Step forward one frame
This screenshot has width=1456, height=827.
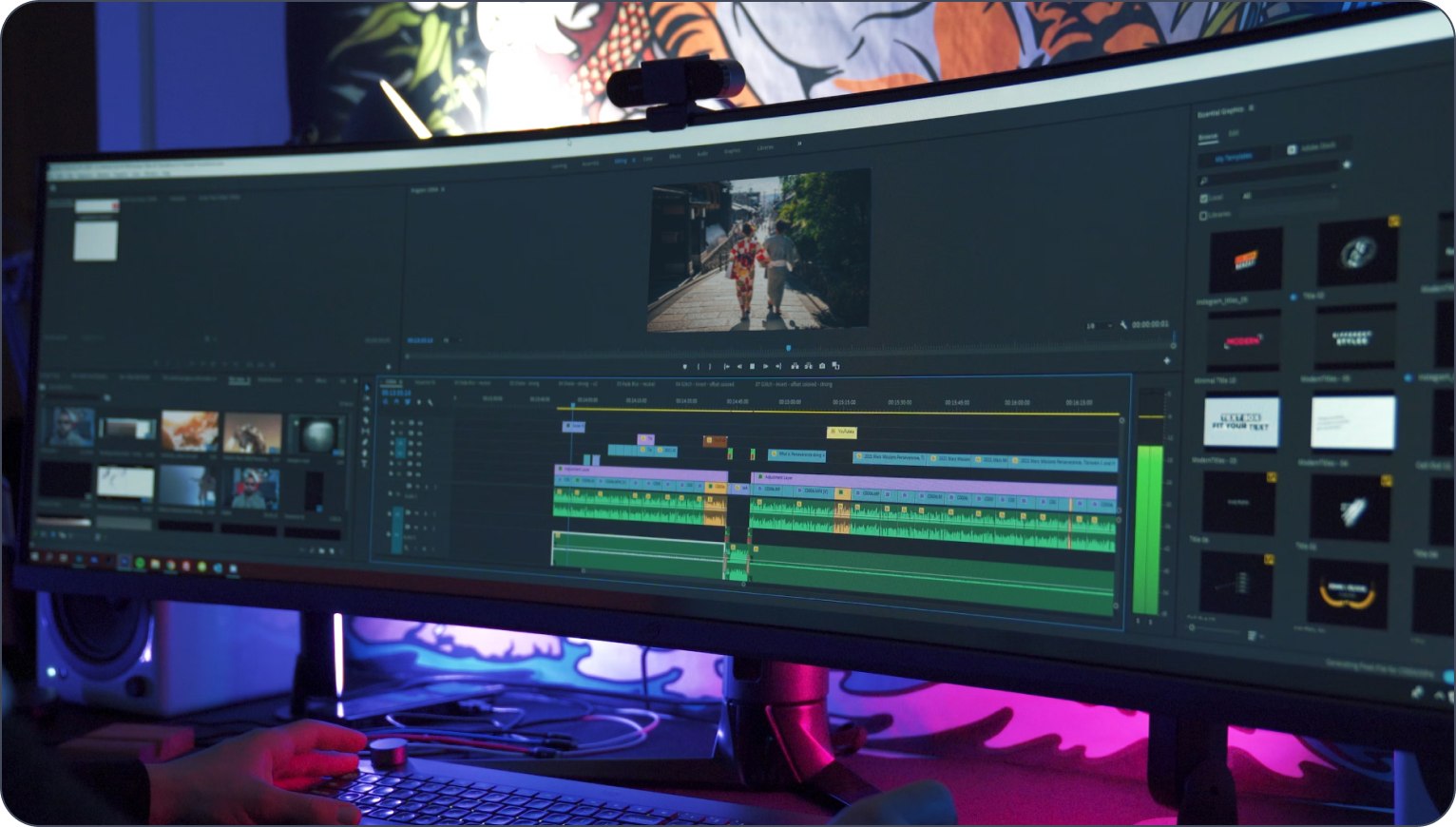coord(765,366)
